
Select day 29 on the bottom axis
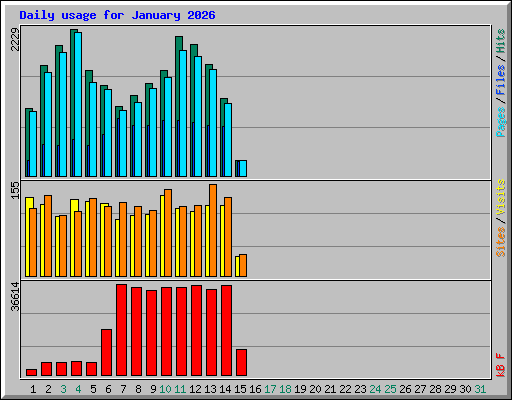click(x=450, y=389)
